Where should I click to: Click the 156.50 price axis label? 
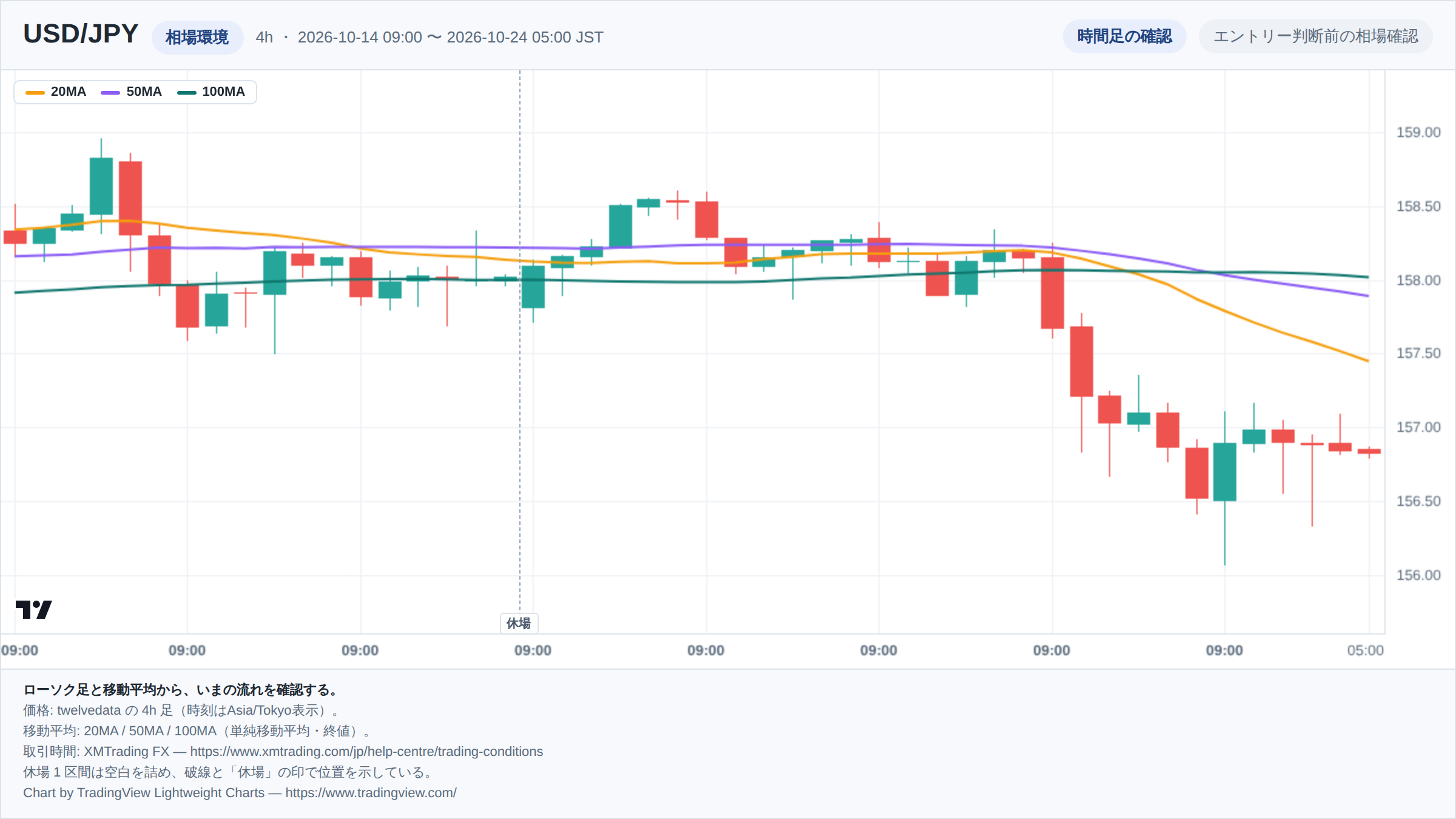1418,501
